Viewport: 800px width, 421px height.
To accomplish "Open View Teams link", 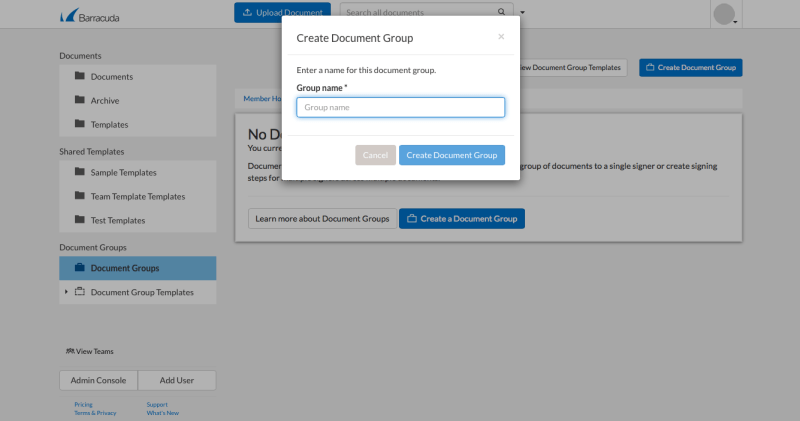I will [x=89, y=351].
